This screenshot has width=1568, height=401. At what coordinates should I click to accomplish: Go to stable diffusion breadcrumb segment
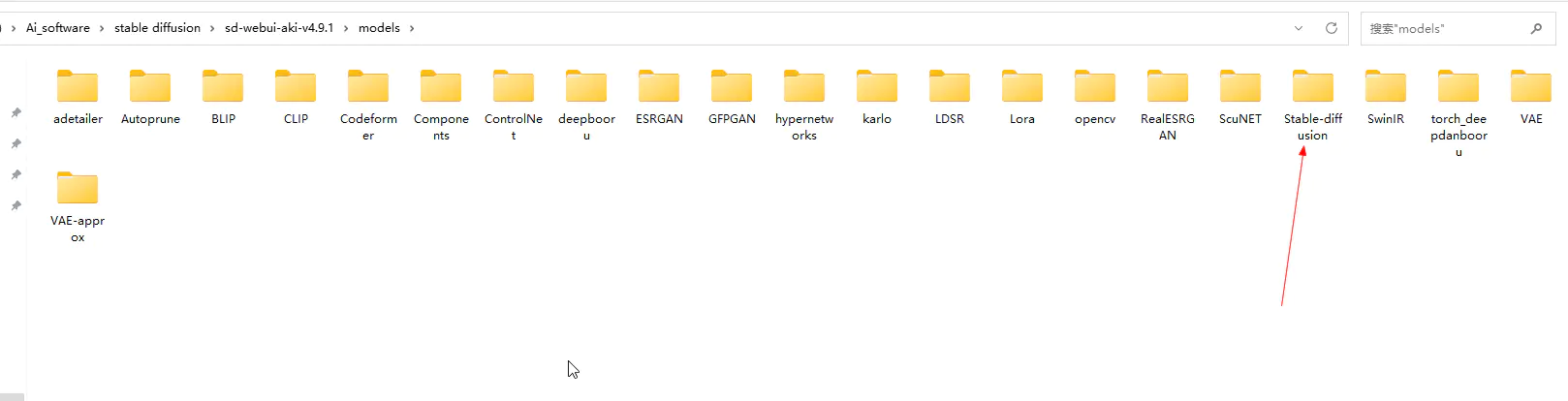coord(157,28)
